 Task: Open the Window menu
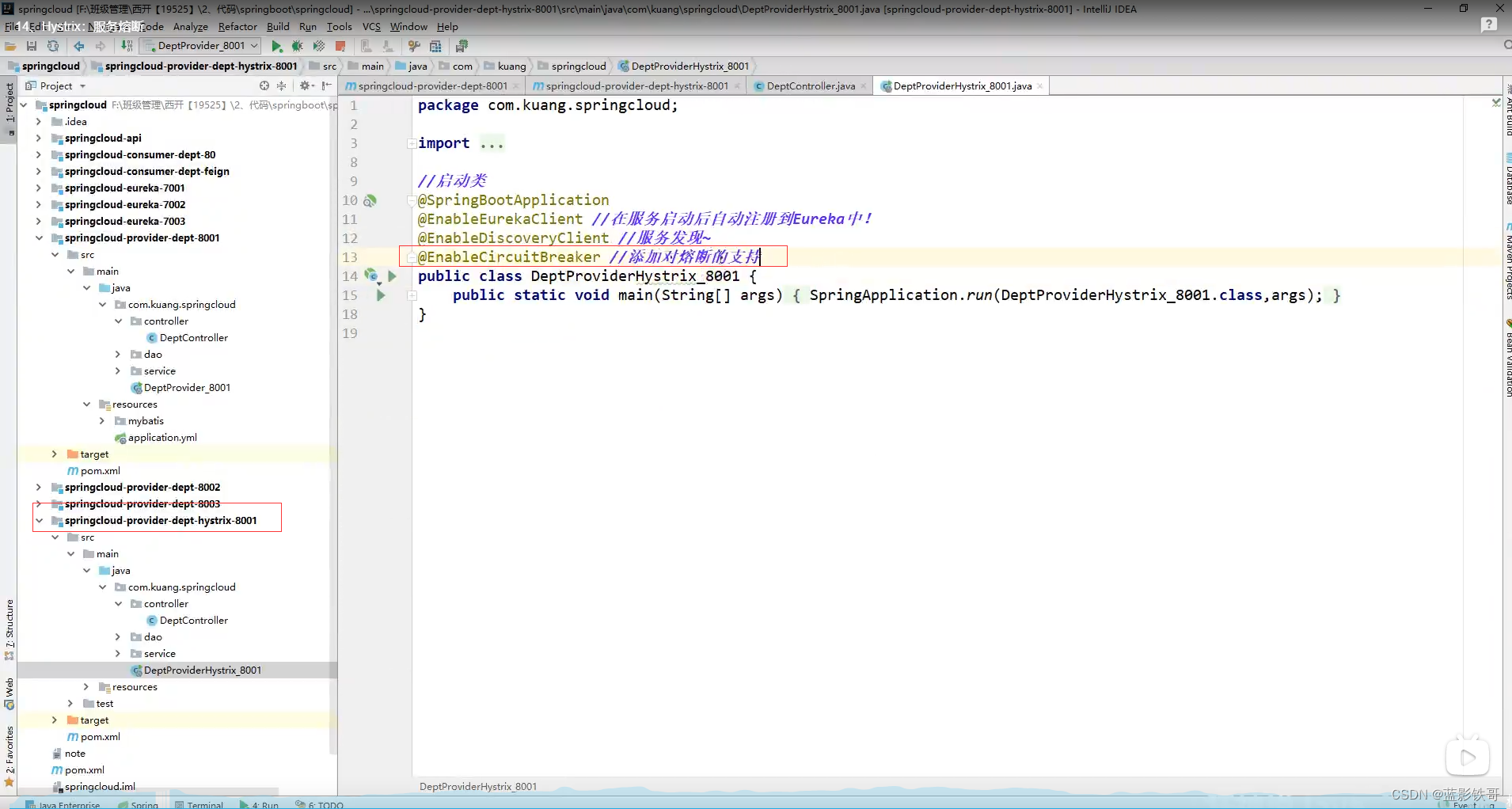click(x=408, y=26)
